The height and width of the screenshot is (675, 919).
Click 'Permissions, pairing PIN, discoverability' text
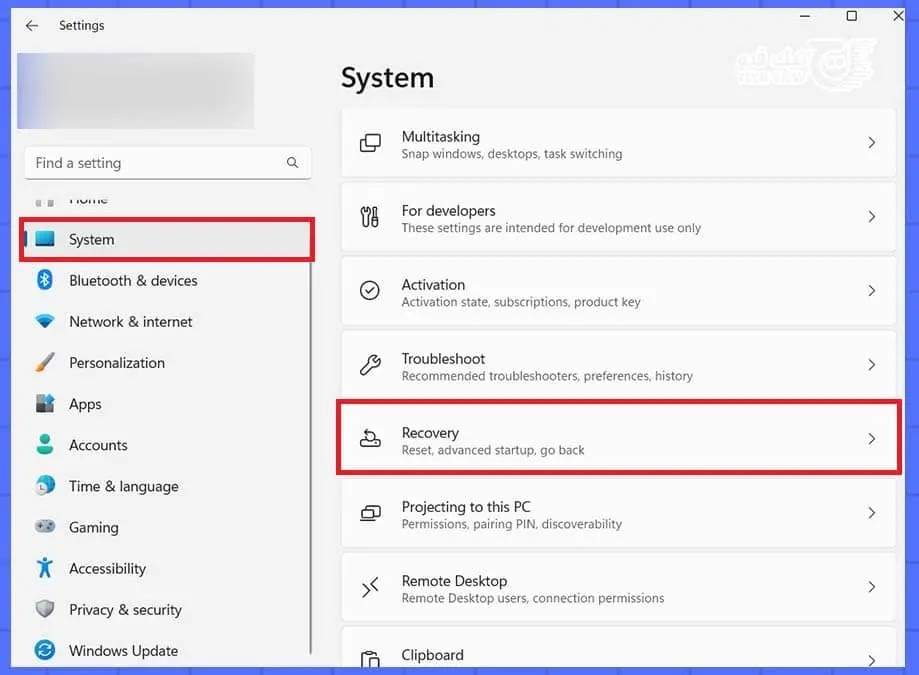[512, 524]
